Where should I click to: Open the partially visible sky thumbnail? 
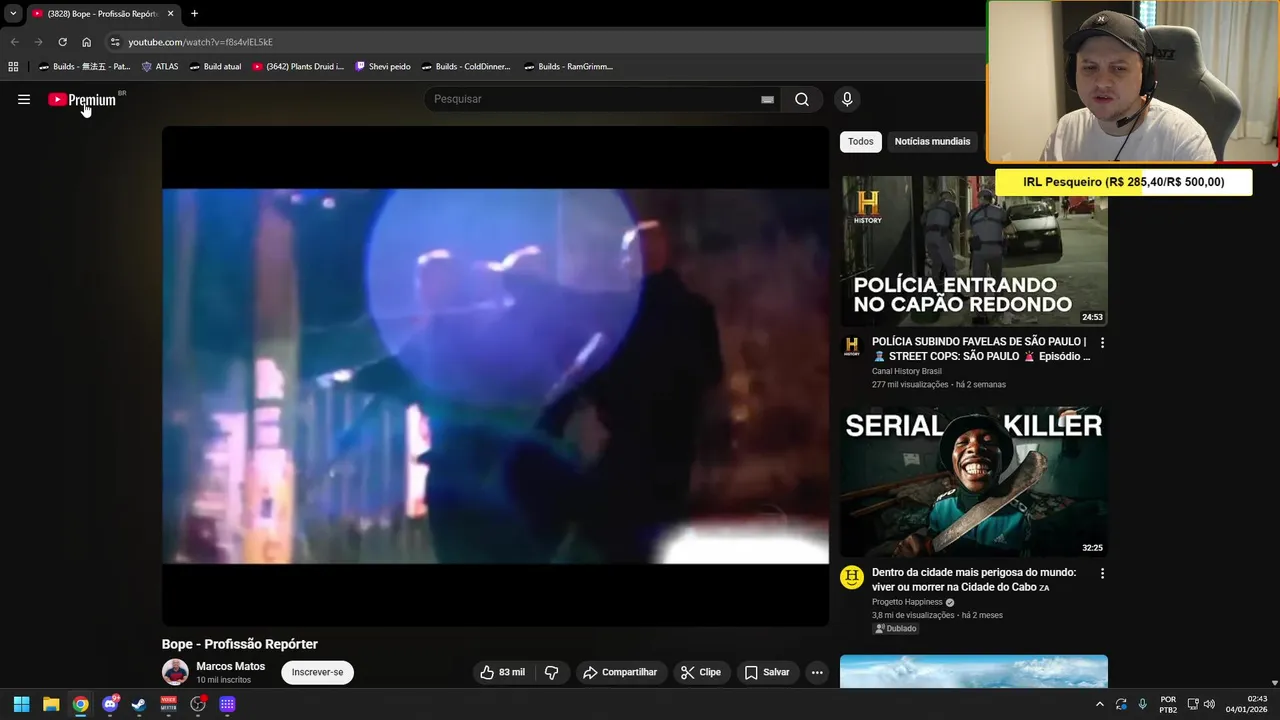[x=974, y=671]
